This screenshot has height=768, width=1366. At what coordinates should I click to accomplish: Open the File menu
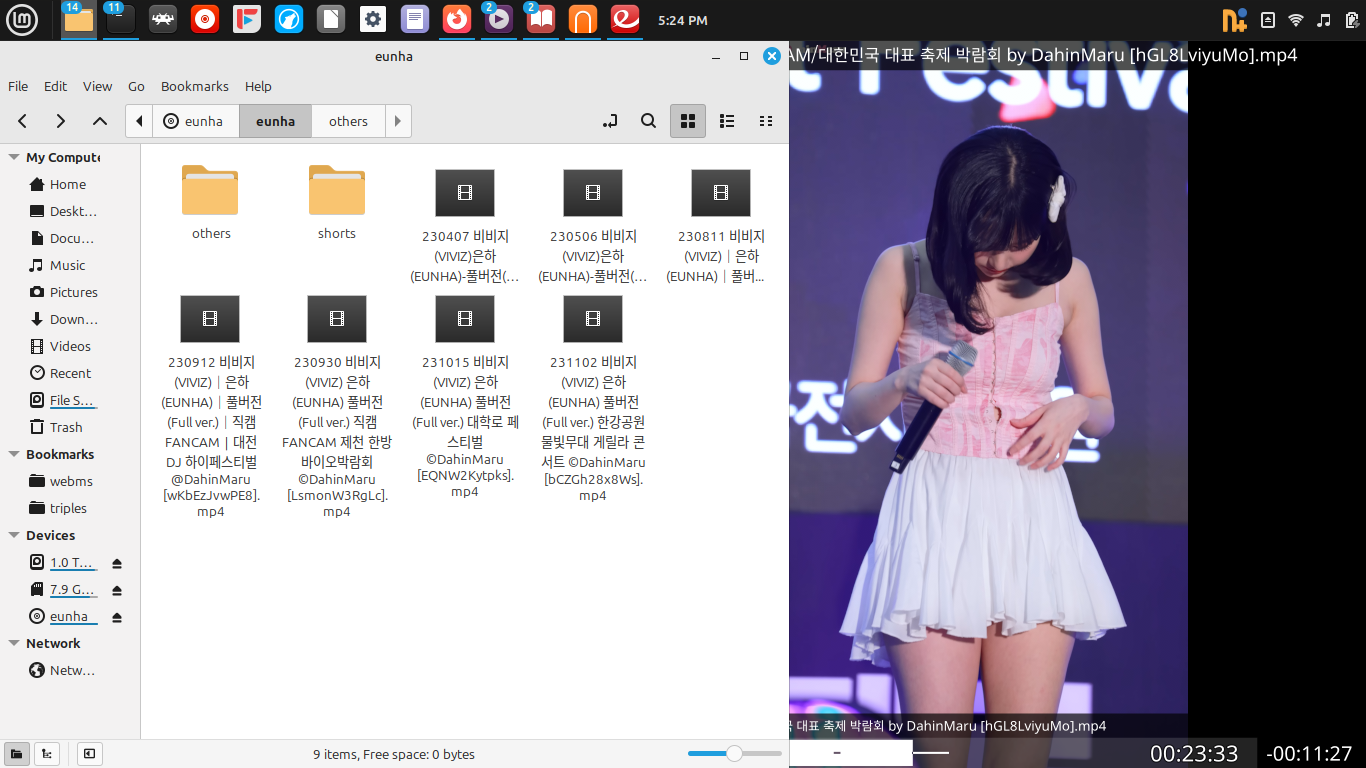18,86
